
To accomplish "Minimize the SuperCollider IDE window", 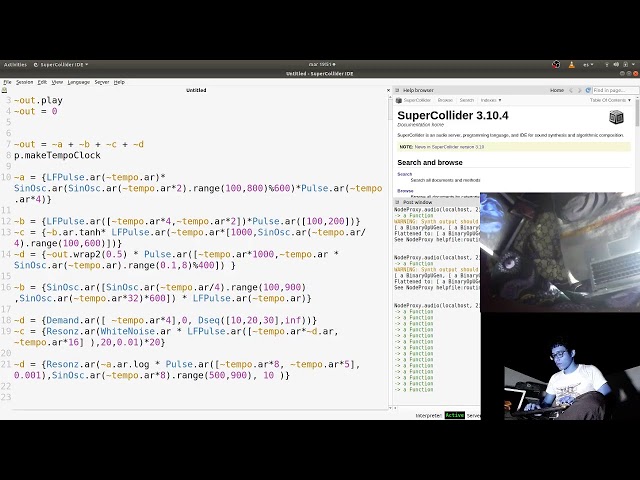I will point(623,73).
